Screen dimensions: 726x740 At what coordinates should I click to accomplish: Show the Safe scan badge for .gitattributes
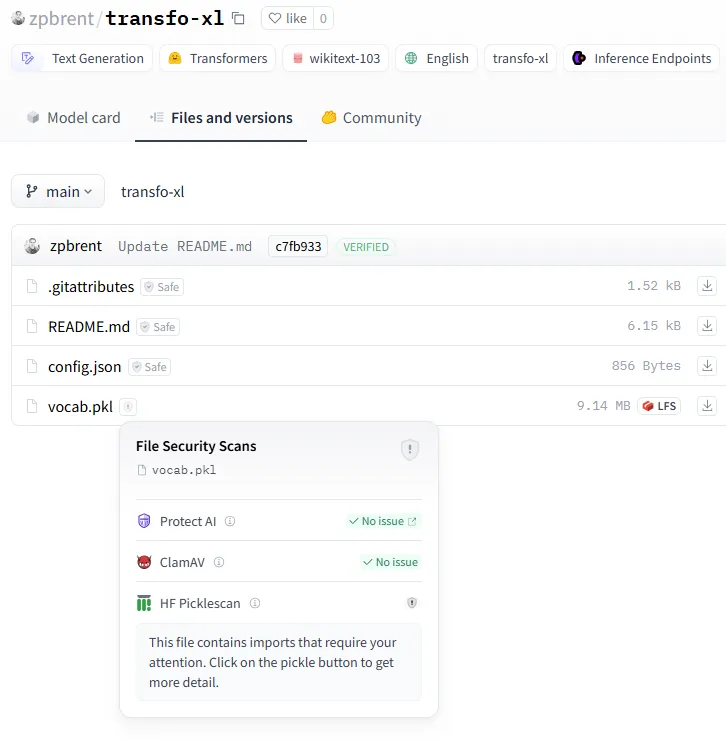point(162,286)
